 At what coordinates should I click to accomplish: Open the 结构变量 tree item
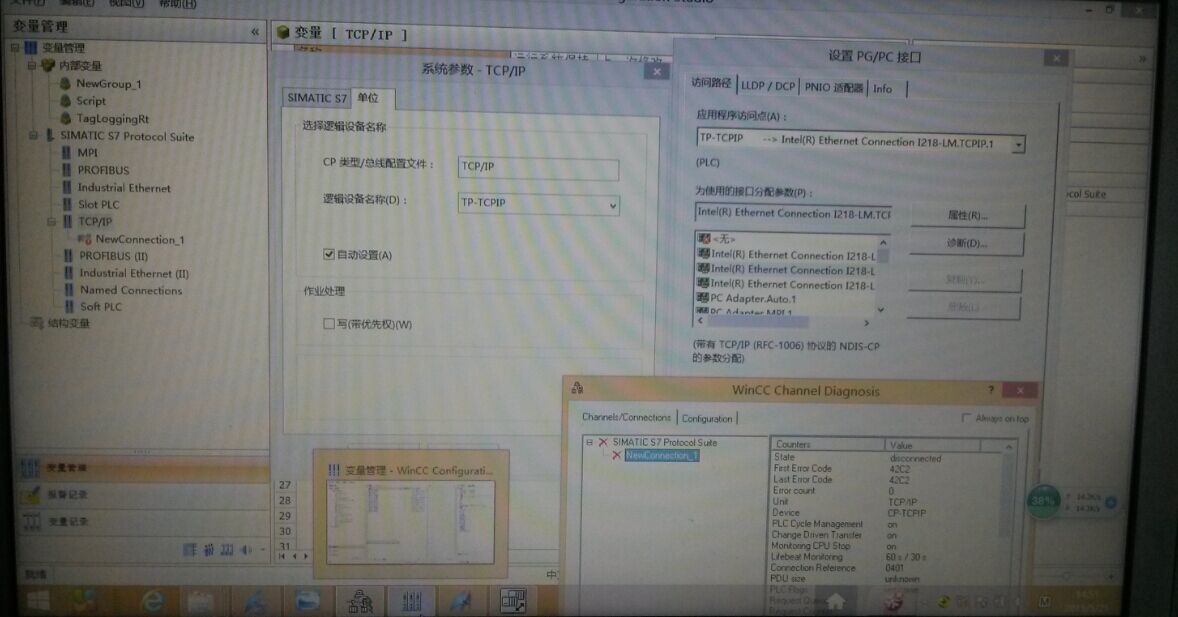68,323
